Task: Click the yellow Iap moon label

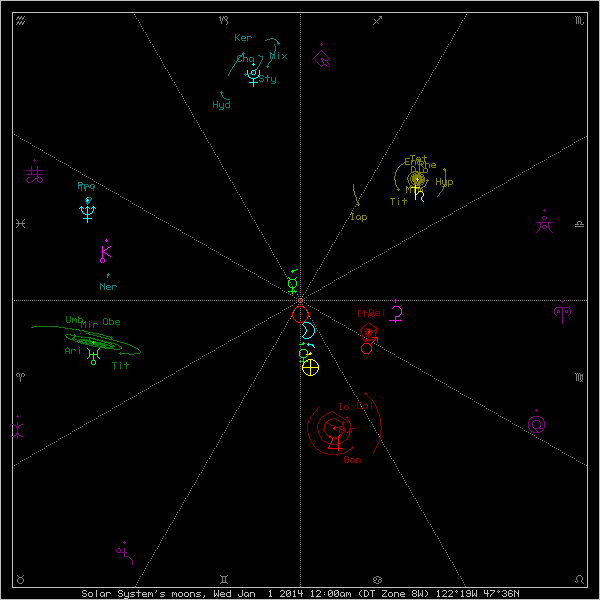Action: [357, 216]
